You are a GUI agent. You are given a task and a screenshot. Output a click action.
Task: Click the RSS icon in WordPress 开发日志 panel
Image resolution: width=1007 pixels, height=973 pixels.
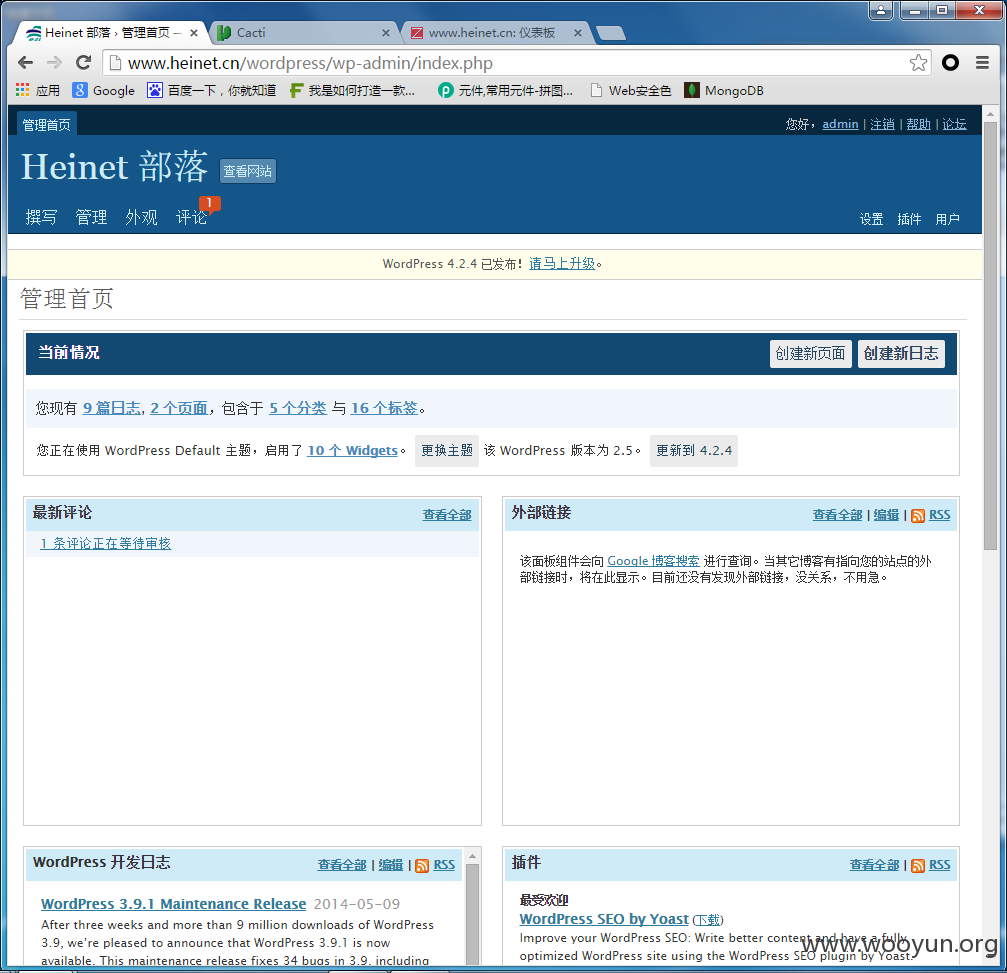point(422,866)
